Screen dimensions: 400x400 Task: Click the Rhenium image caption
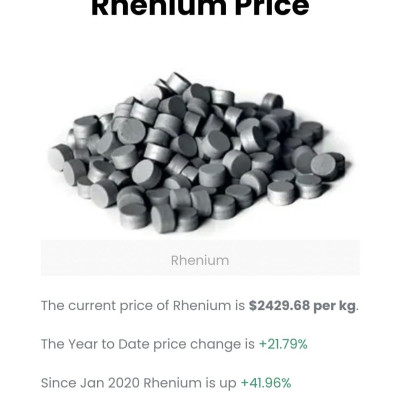click(200, 260)
